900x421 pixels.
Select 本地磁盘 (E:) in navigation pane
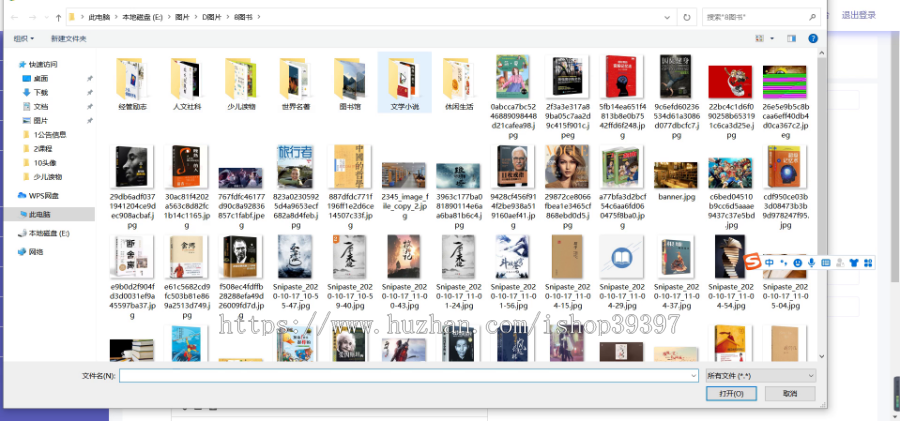tap(49, 233)
